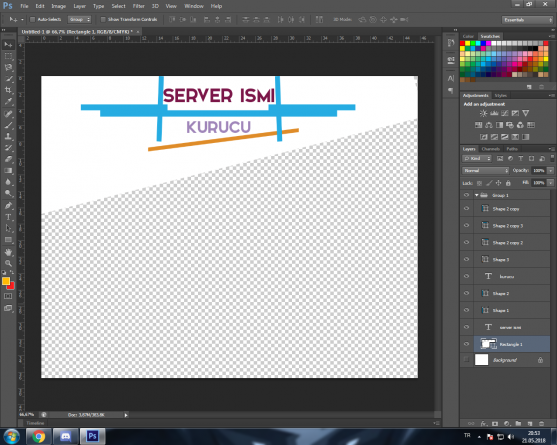Enable the Auto-Select checkbox
557x445 pixels.
point(32,20)
